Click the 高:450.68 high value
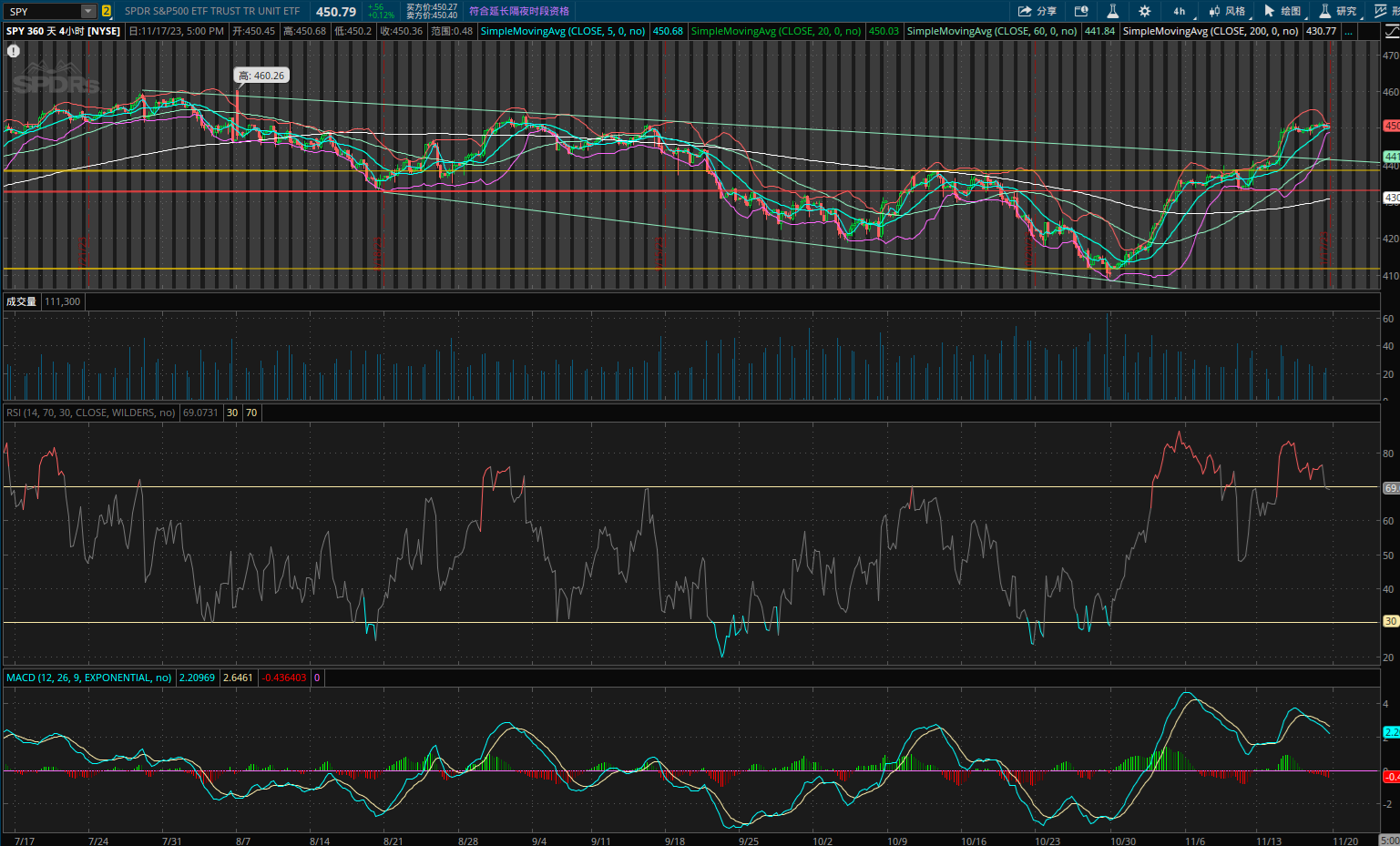 coord(304,31)
